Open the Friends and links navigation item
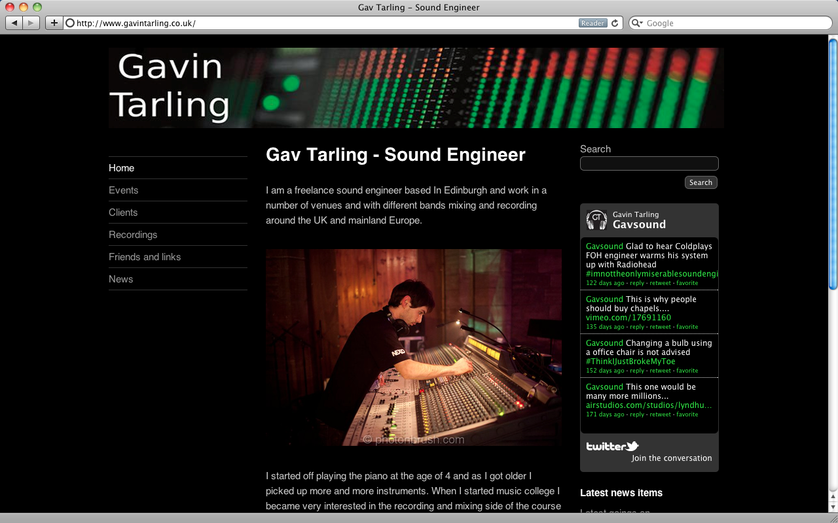 [x=145, y=257]
